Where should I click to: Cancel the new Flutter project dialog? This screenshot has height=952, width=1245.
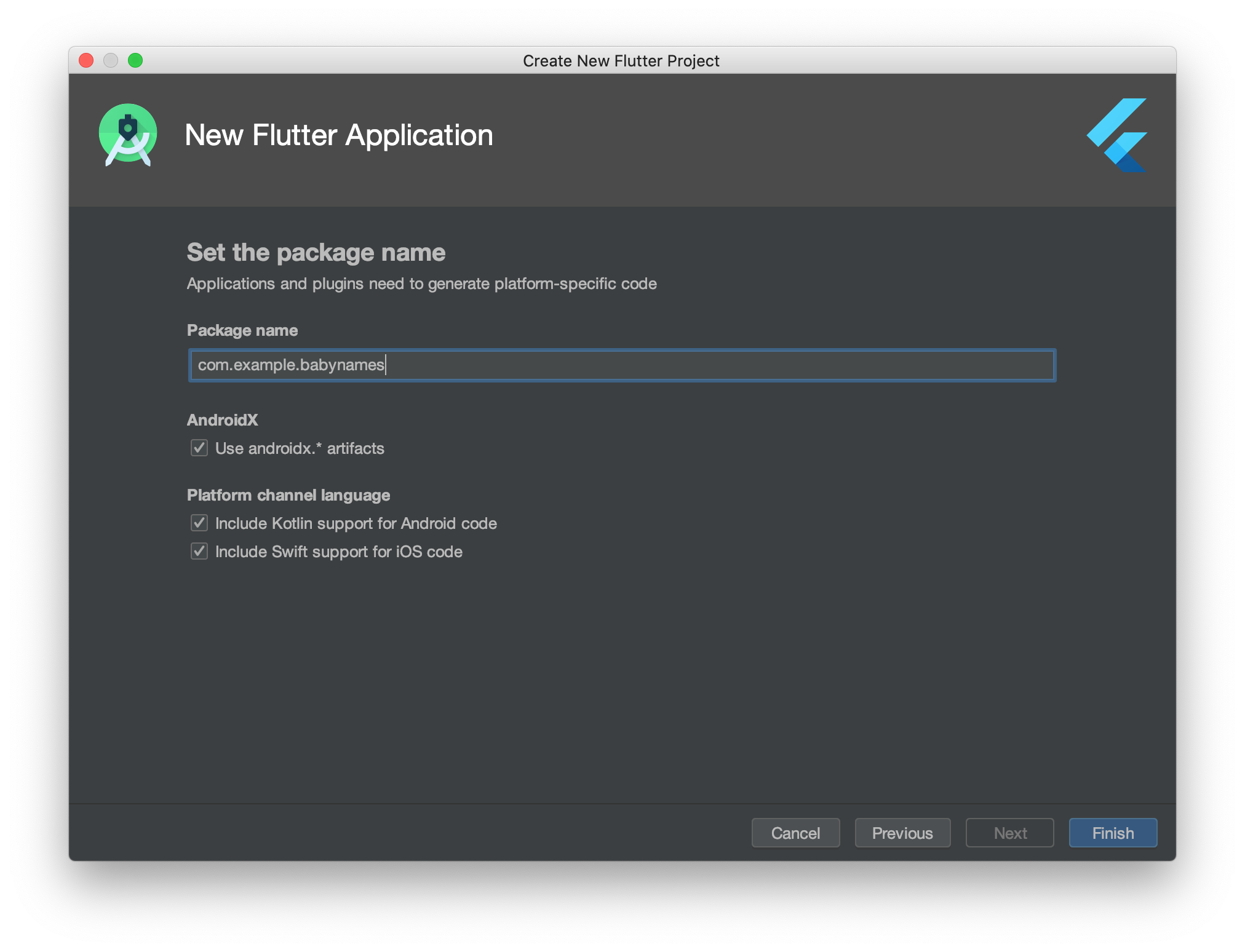(795, 833)
